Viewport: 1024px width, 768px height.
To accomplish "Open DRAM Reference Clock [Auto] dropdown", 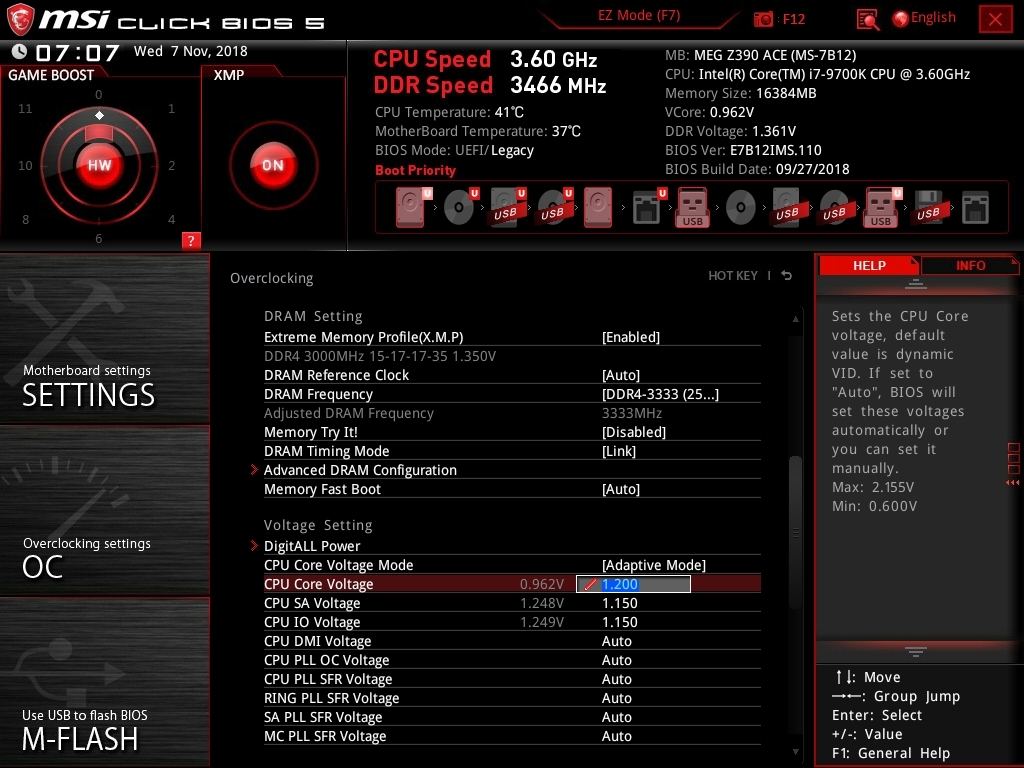I will click(620, 375).
